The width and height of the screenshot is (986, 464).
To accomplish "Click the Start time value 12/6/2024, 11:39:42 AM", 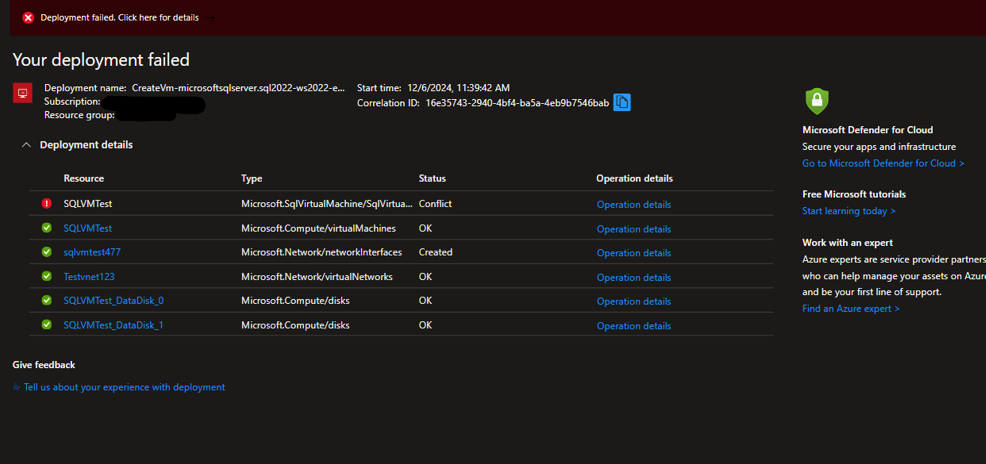I will click(458, 88).
